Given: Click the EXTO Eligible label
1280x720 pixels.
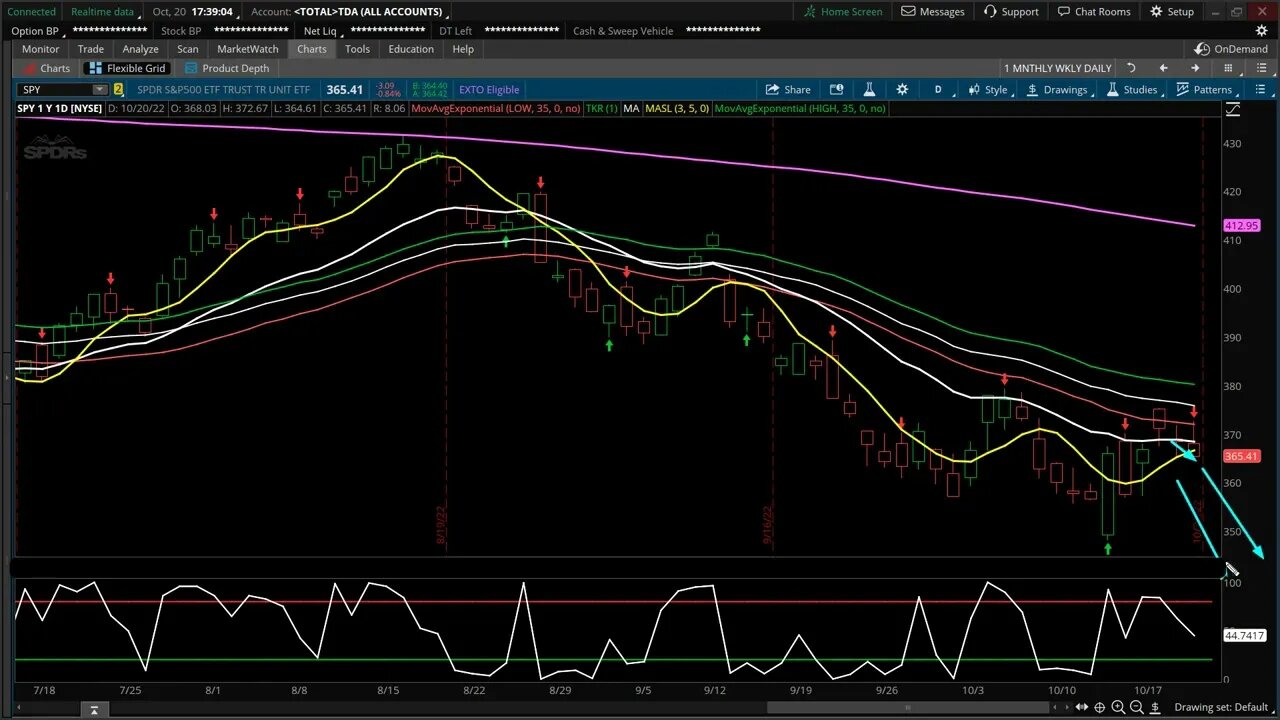Looking at the screenshot, I should pyautogui.click(x=489, y=89).
